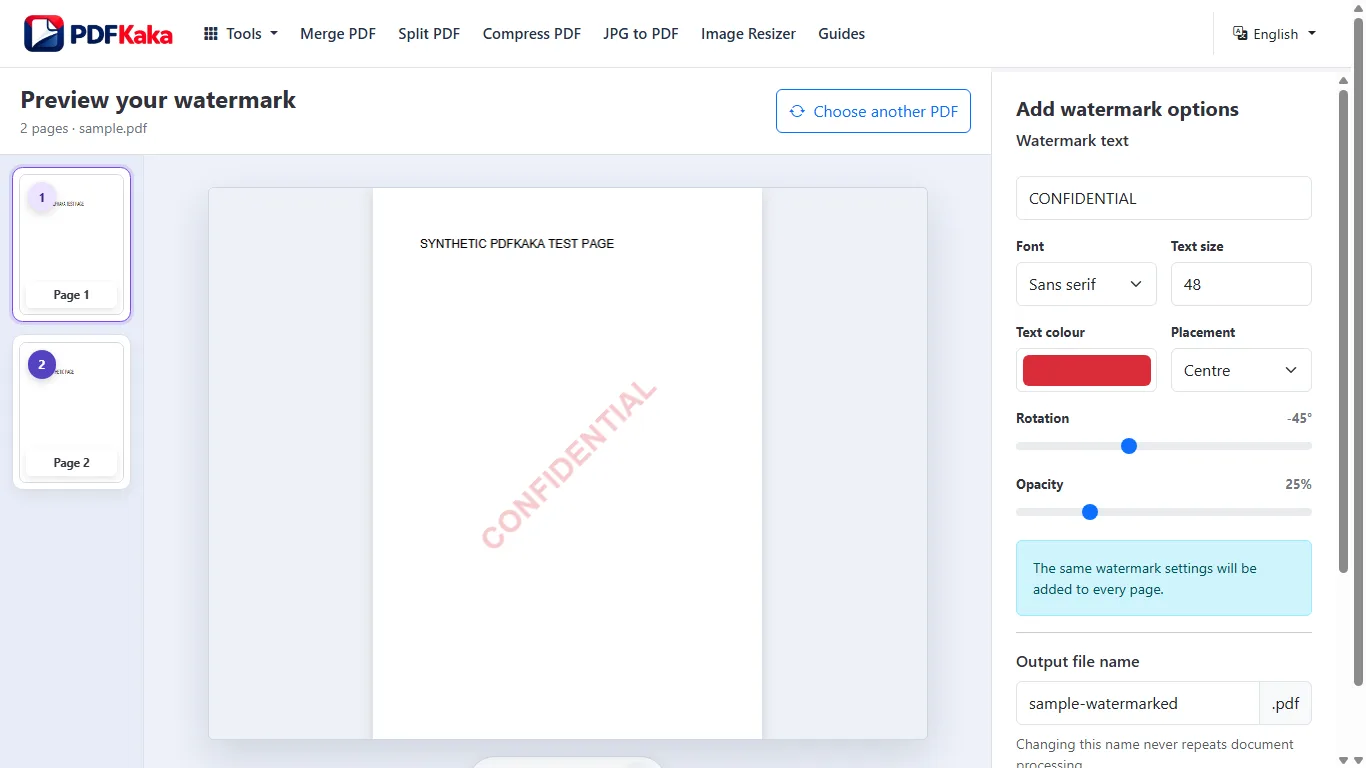Viewport: 1366px width, 768px height.
Task: Open JPG to PDF tool
Action: click(x=641, y=34)
